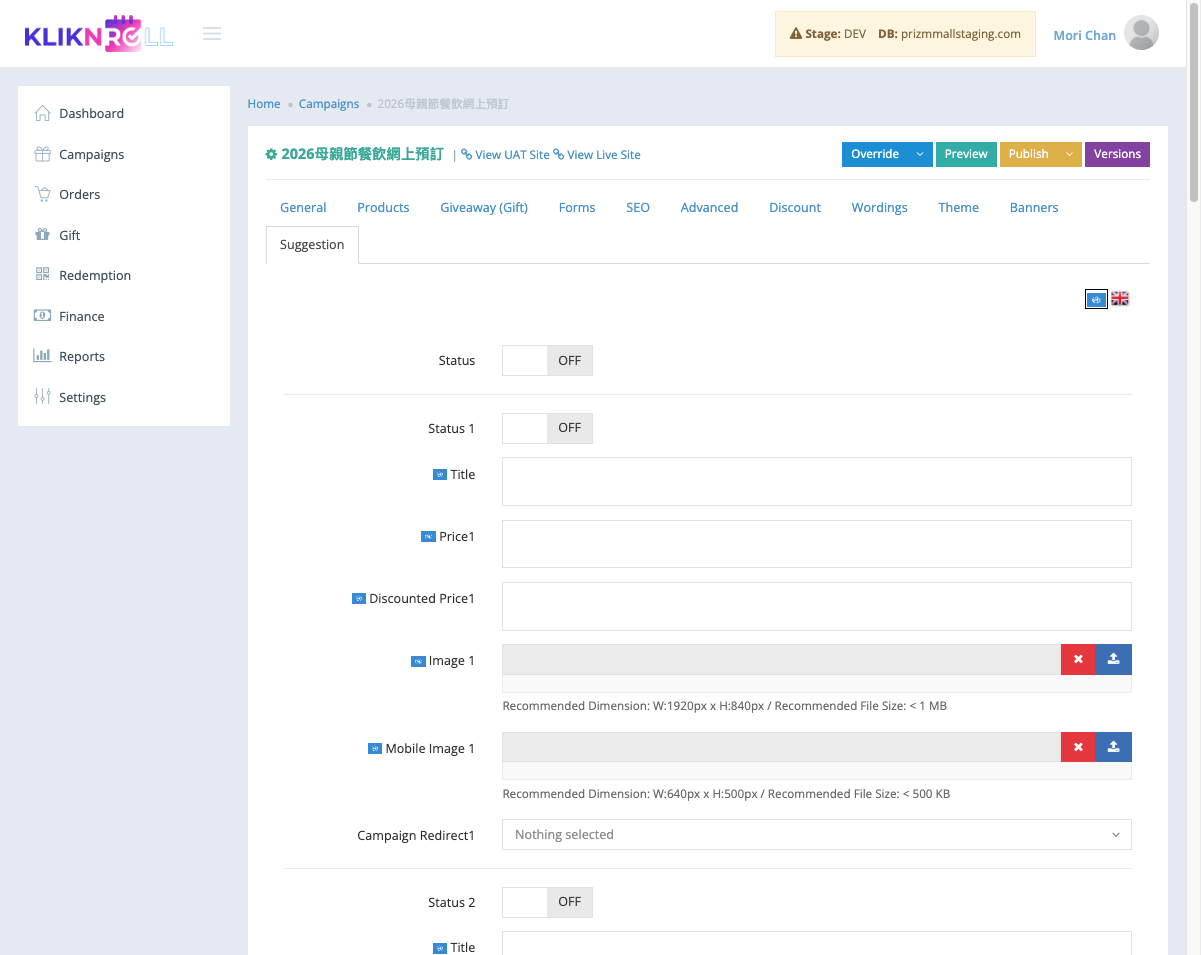Image resolution: width=1201 pixels, height=955 pixels.
Task: Toggle the main Status switch
Action: (547, 361)
